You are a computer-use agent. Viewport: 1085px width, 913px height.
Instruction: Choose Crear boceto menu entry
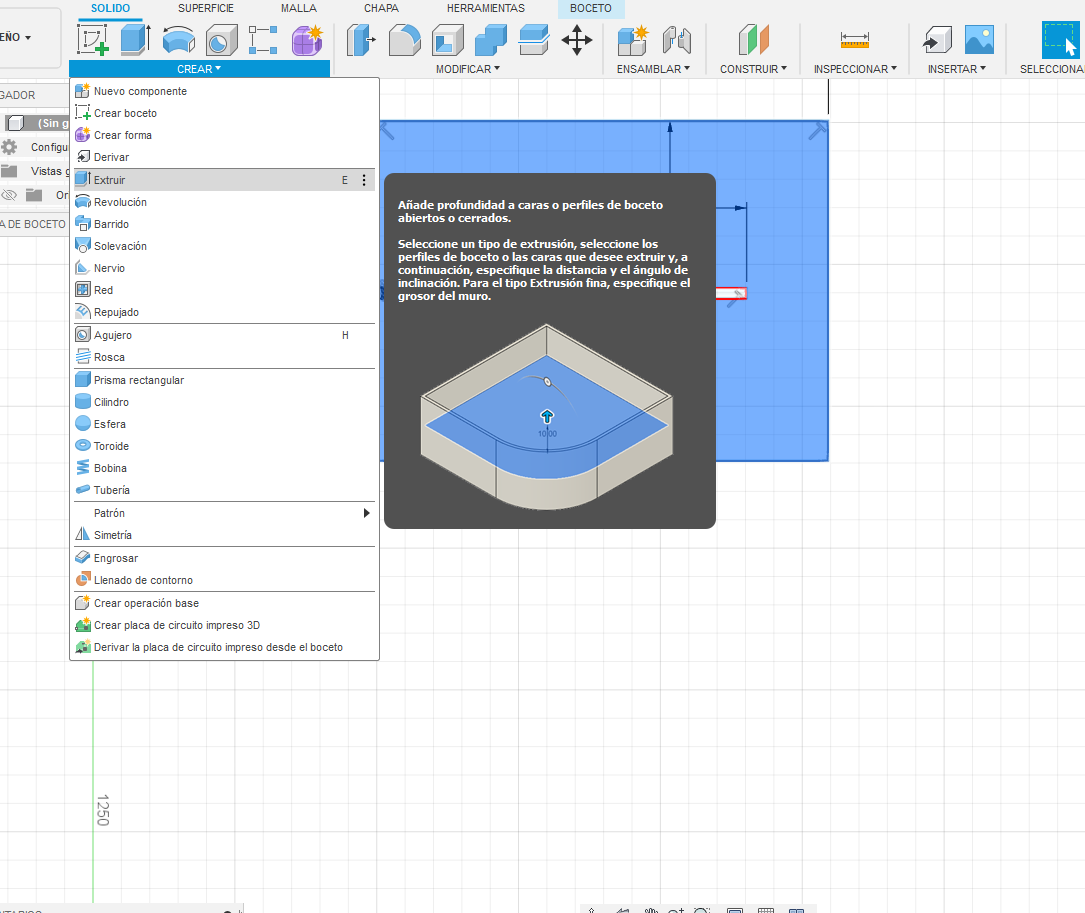[224, 114]
